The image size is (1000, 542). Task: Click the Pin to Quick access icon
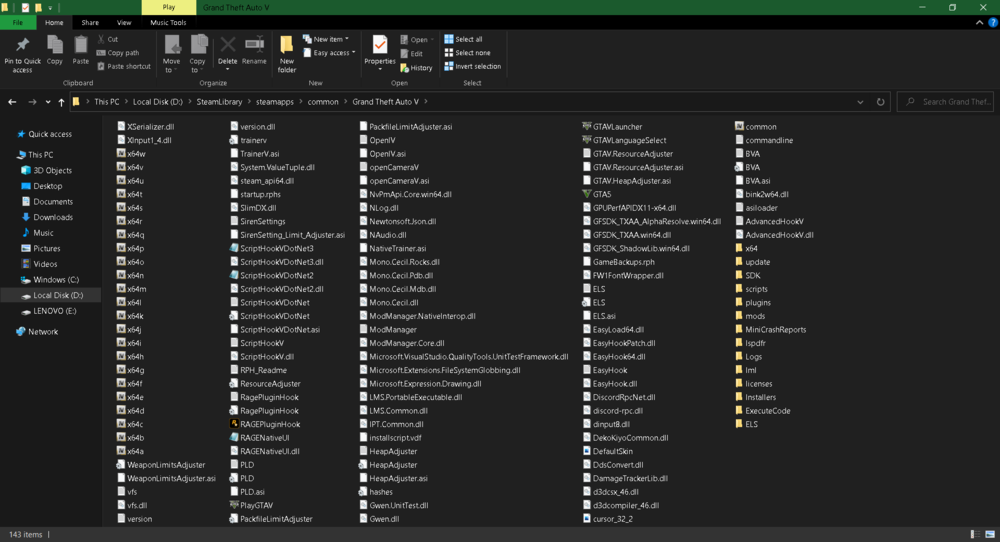tap(22, 45)
